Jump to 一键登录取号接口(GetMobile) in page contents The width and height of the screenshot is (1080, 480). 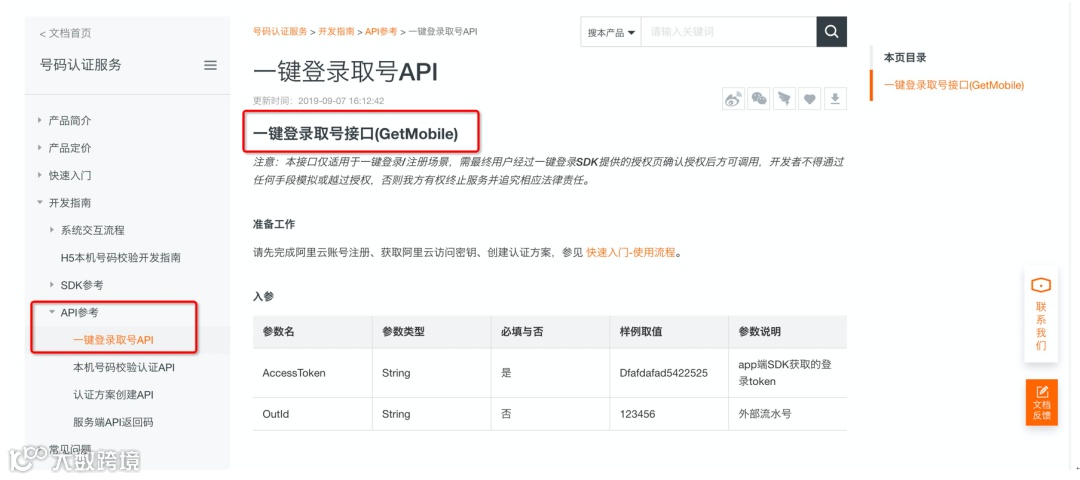954,85
